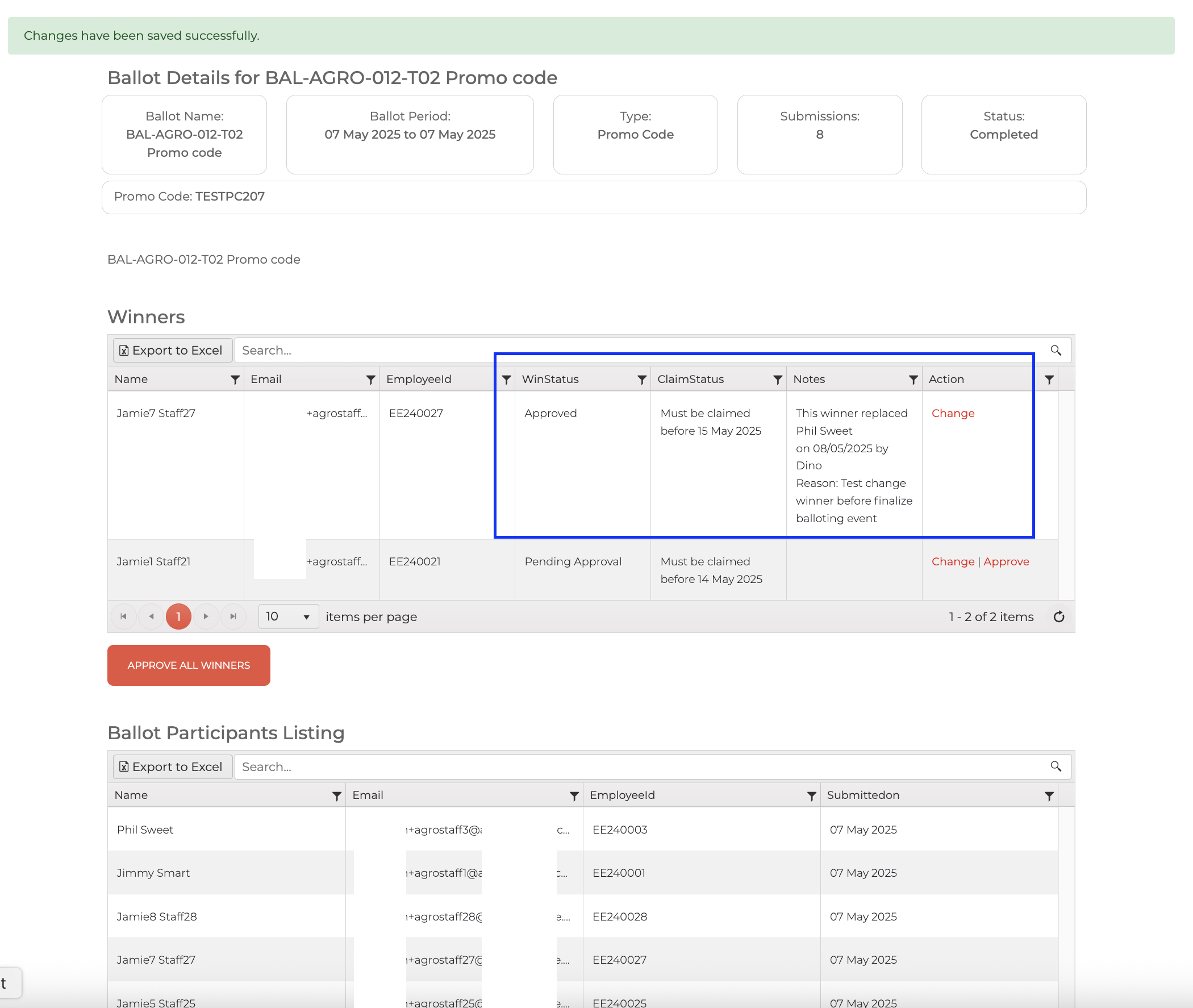Export the Winners table to Excel

pos(173,350)
